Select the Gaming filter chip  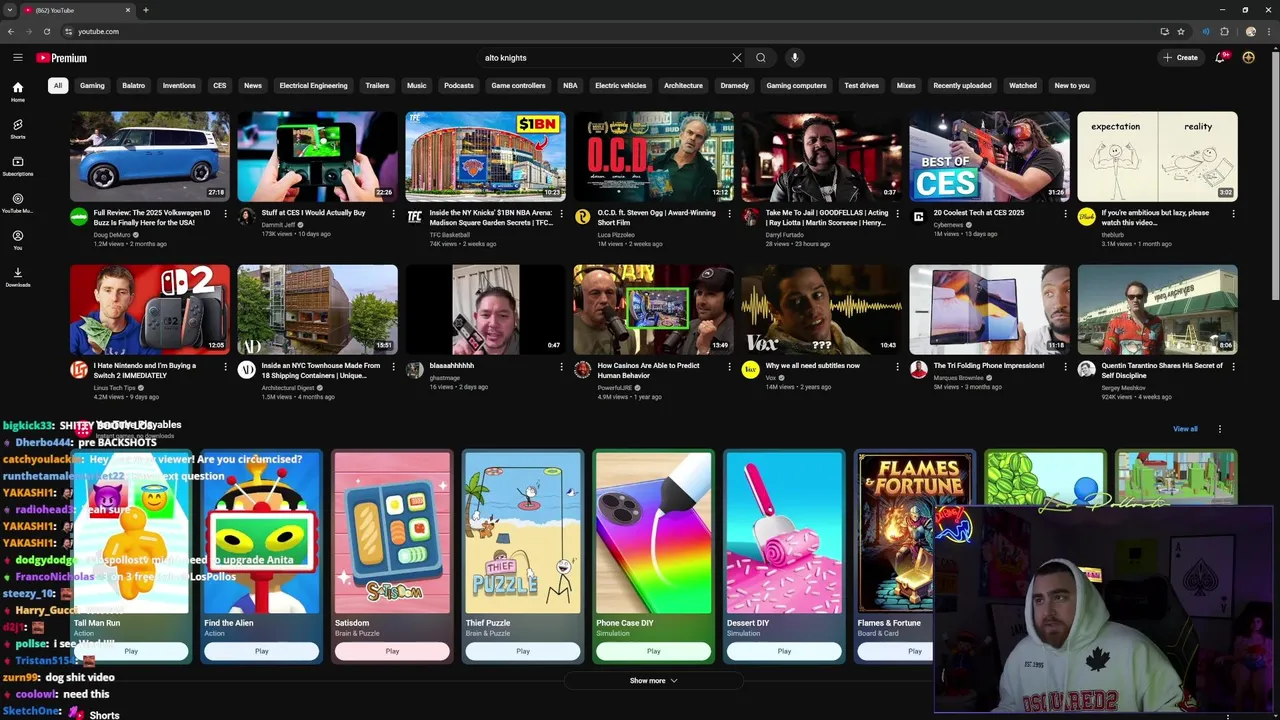click(92, 86)
